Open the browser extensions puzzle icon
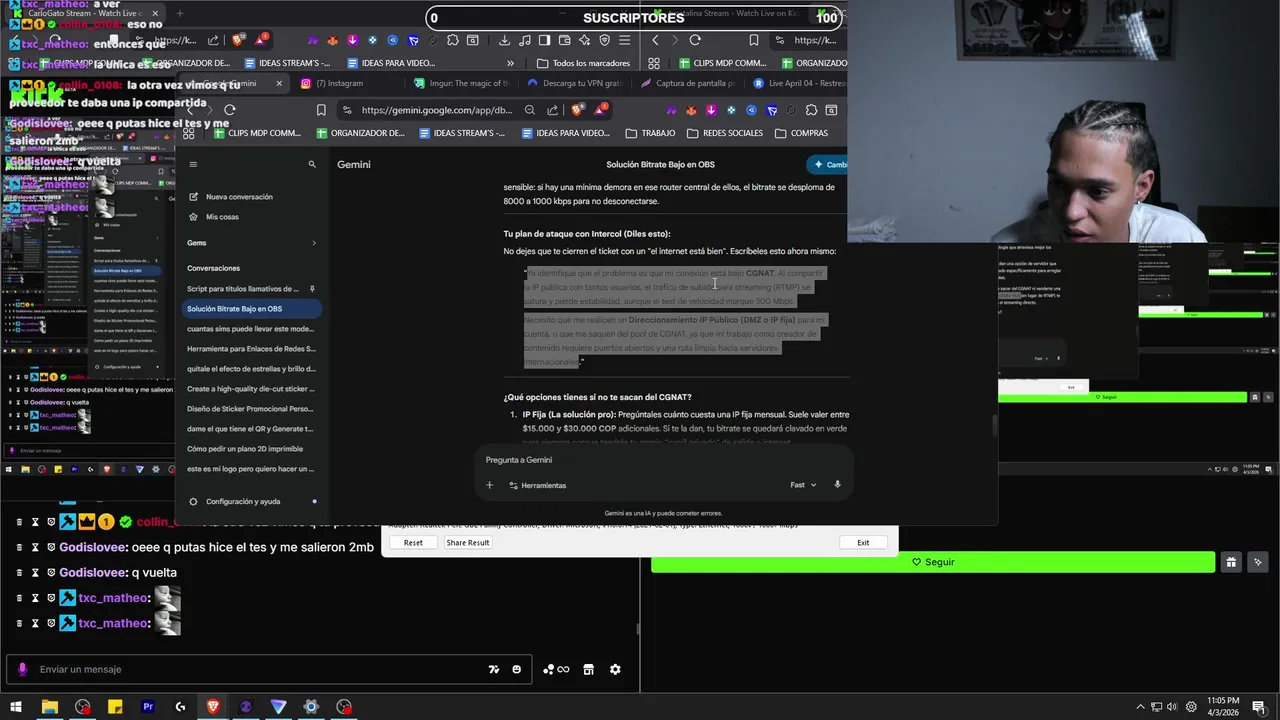The width and height of the screenshot is (1280, 720). [x=811, y=110]
